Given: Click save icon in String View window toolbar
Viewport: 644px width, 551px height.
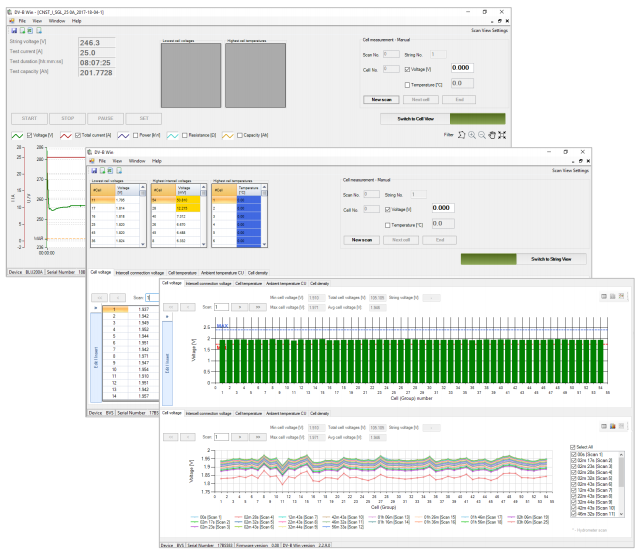Looking at the screenshot, I should click(14, 31).
